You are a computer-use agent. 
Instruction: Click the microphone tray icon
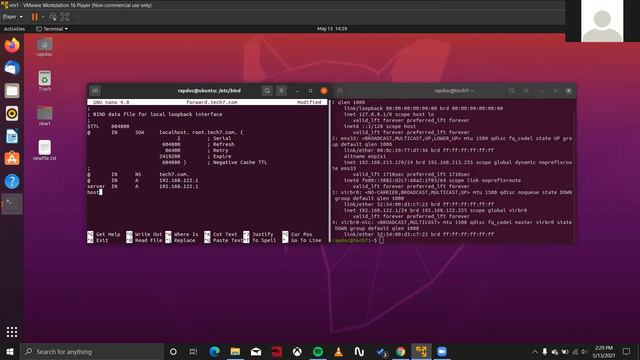pyautogui.click(x=544, y=351)
